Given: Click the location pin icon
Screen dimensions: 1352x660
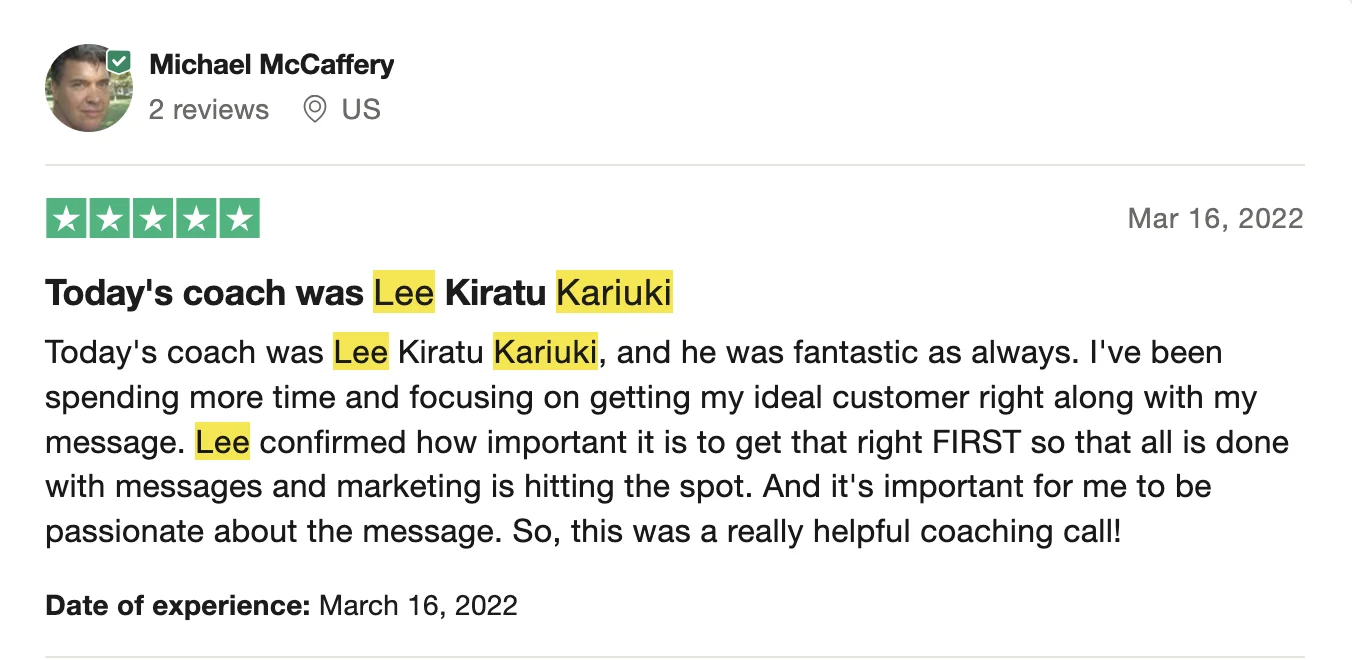Looking at the screenshot, I should [315, 109].
